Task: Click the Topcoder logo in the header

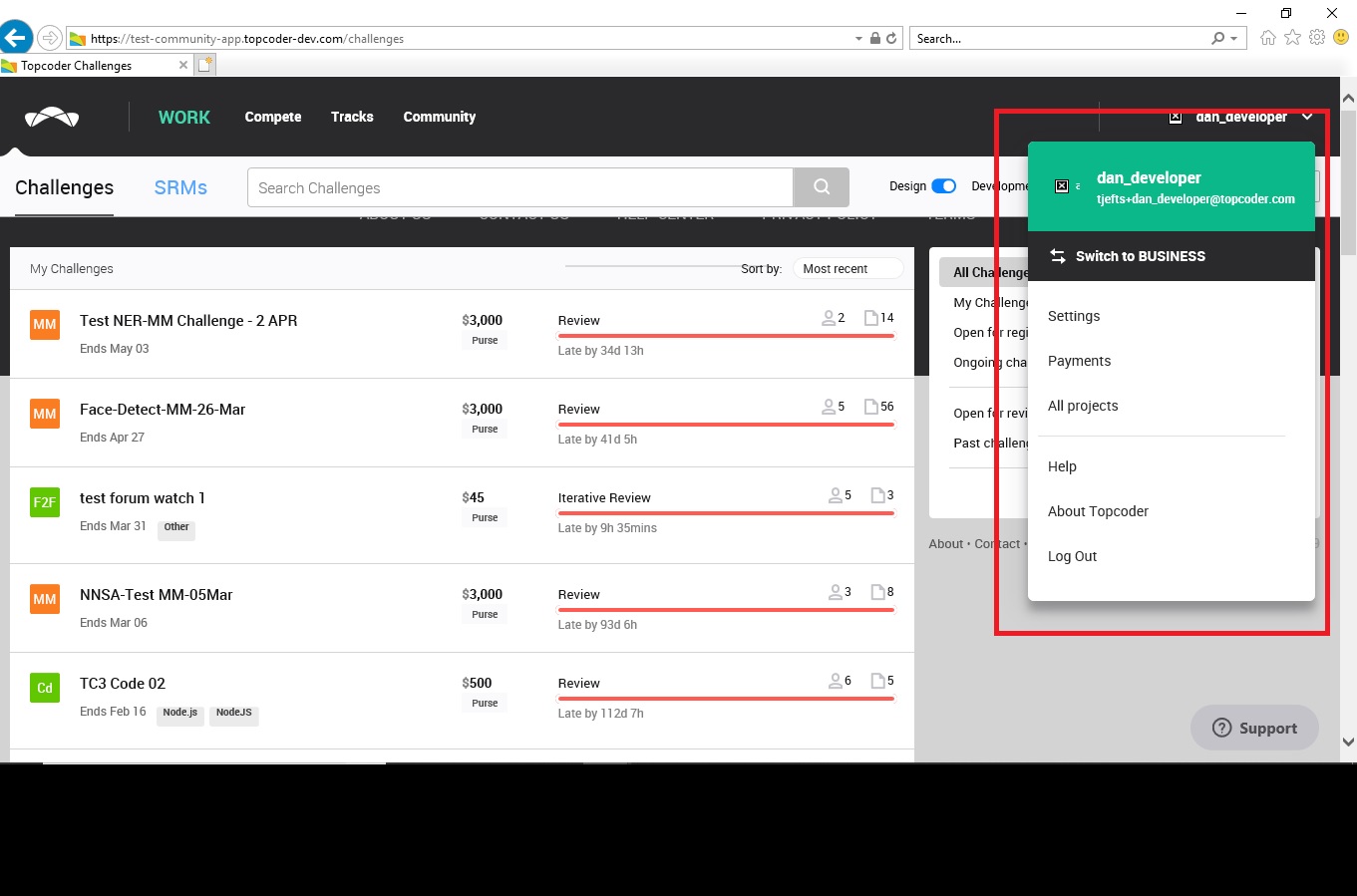Action: pos(52,117)
